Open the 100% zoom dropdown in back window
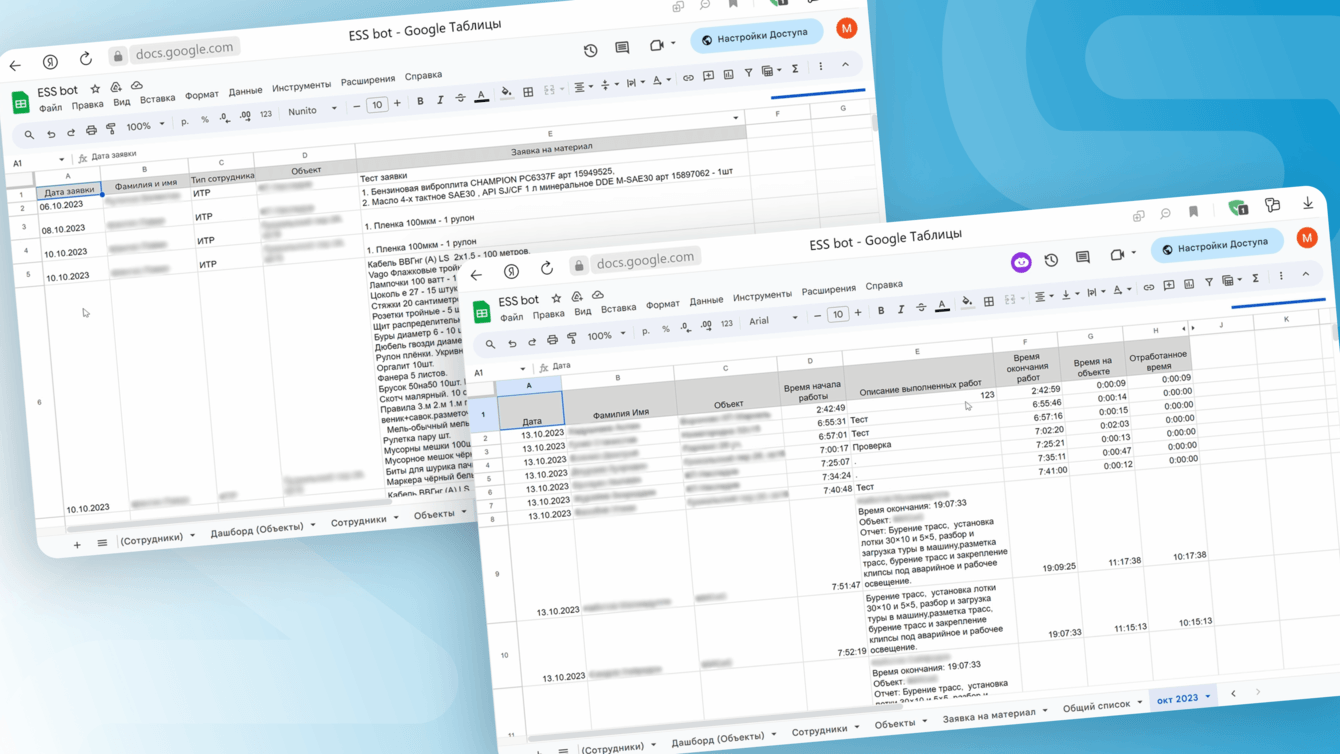1340x754 pixels. tap(145, 126)
